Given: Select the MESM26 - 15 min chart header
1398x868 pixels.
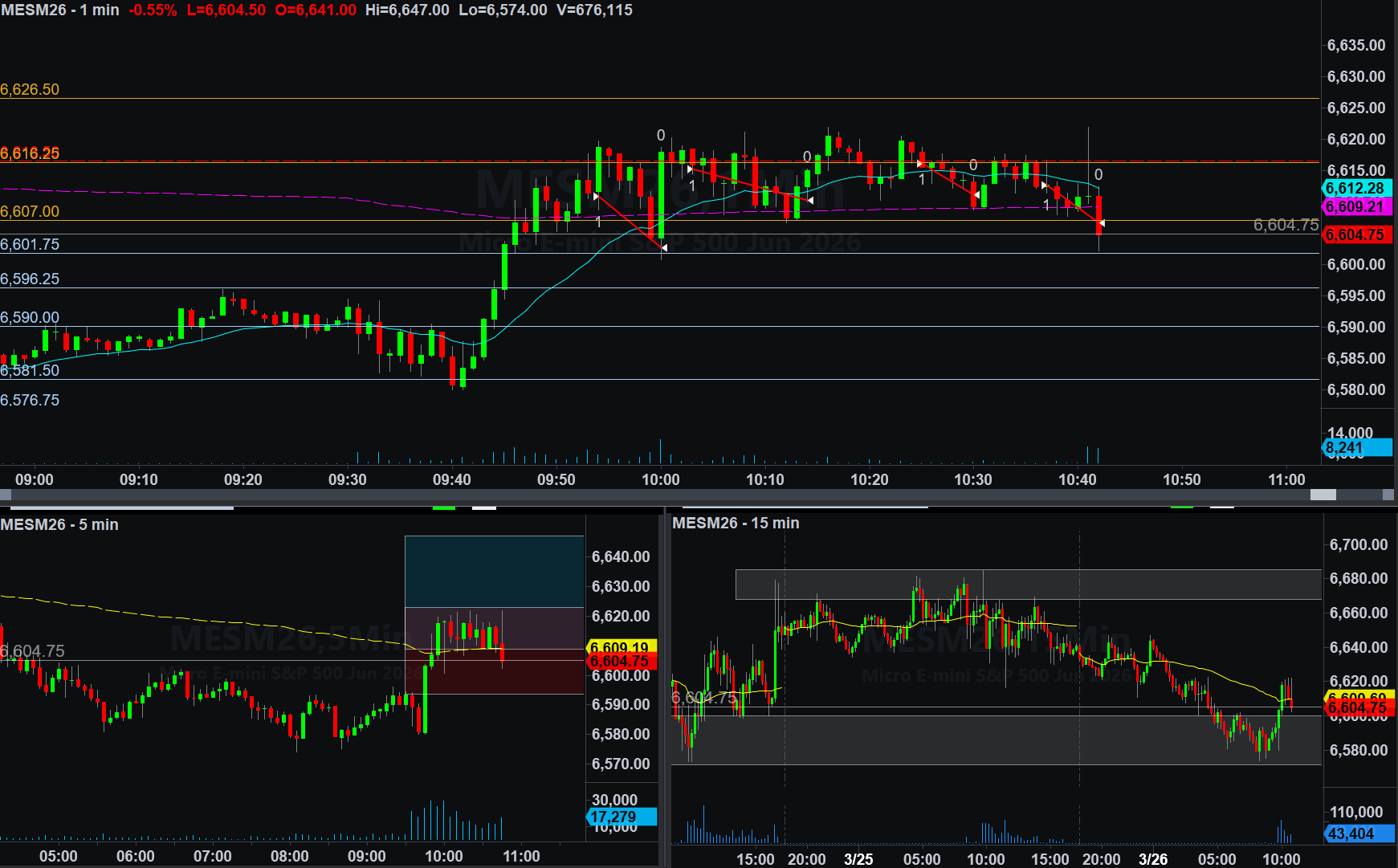Looking at the screenshot, I should 736,523.
